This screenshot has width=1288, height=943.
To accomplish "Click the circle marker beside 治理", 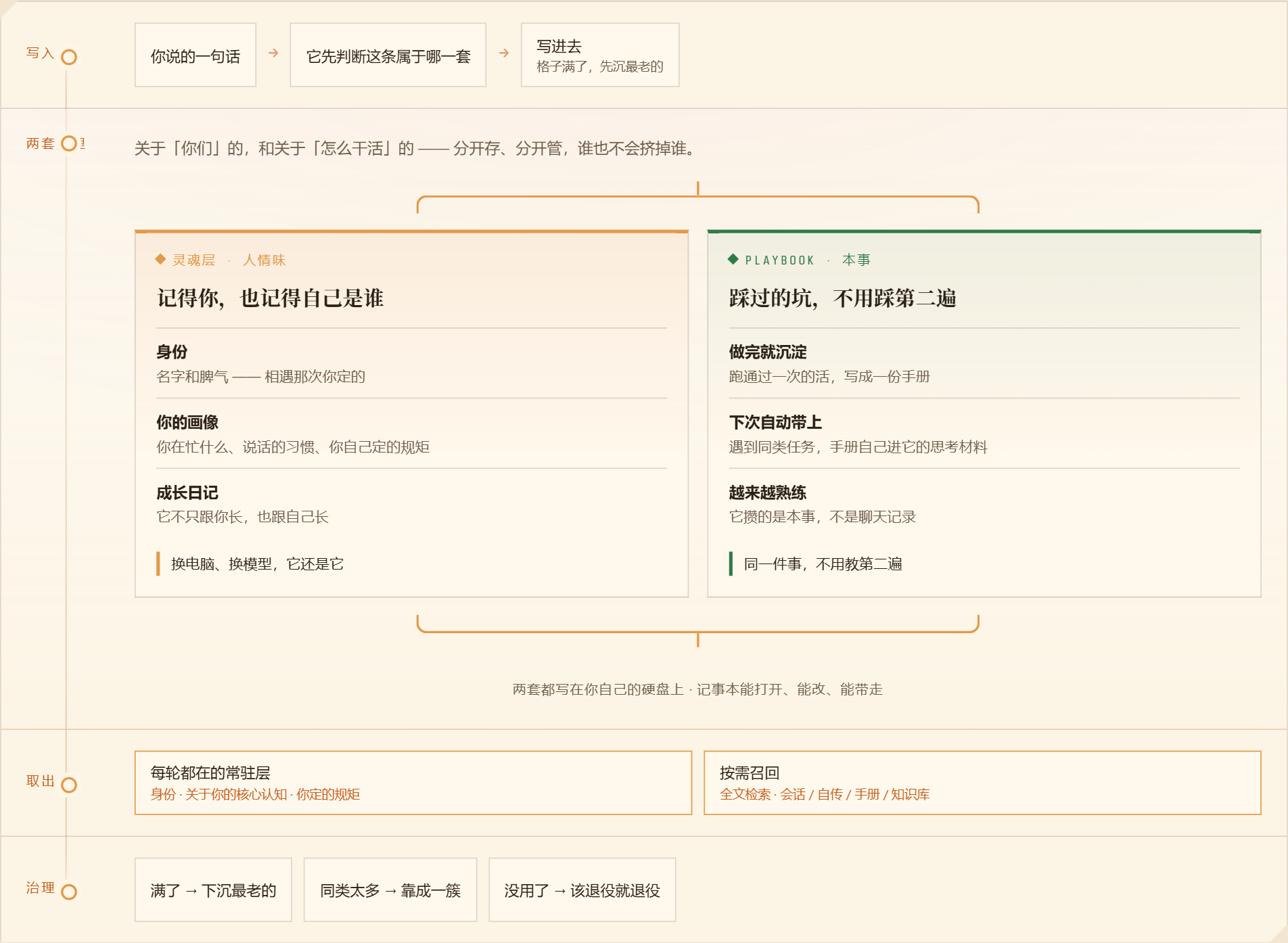I will pyautogui.click(x=69, y=892).
